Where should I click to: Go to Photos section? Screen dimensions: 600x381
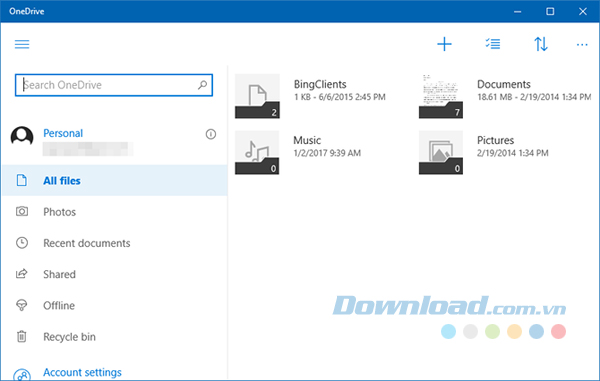pos(115,212)
